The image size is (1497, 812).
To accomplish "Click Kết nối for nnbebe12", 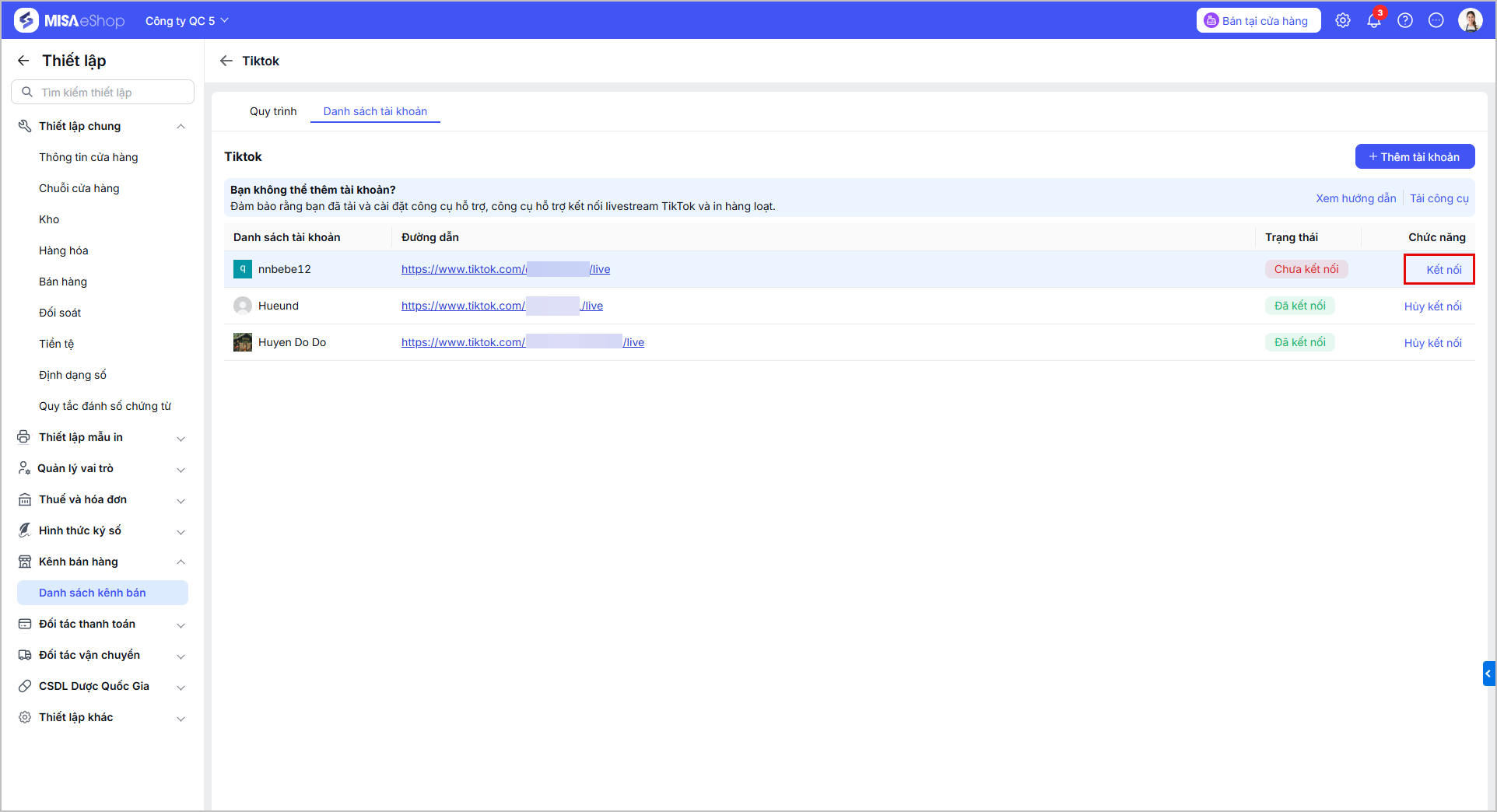I will click(1444, 270).
